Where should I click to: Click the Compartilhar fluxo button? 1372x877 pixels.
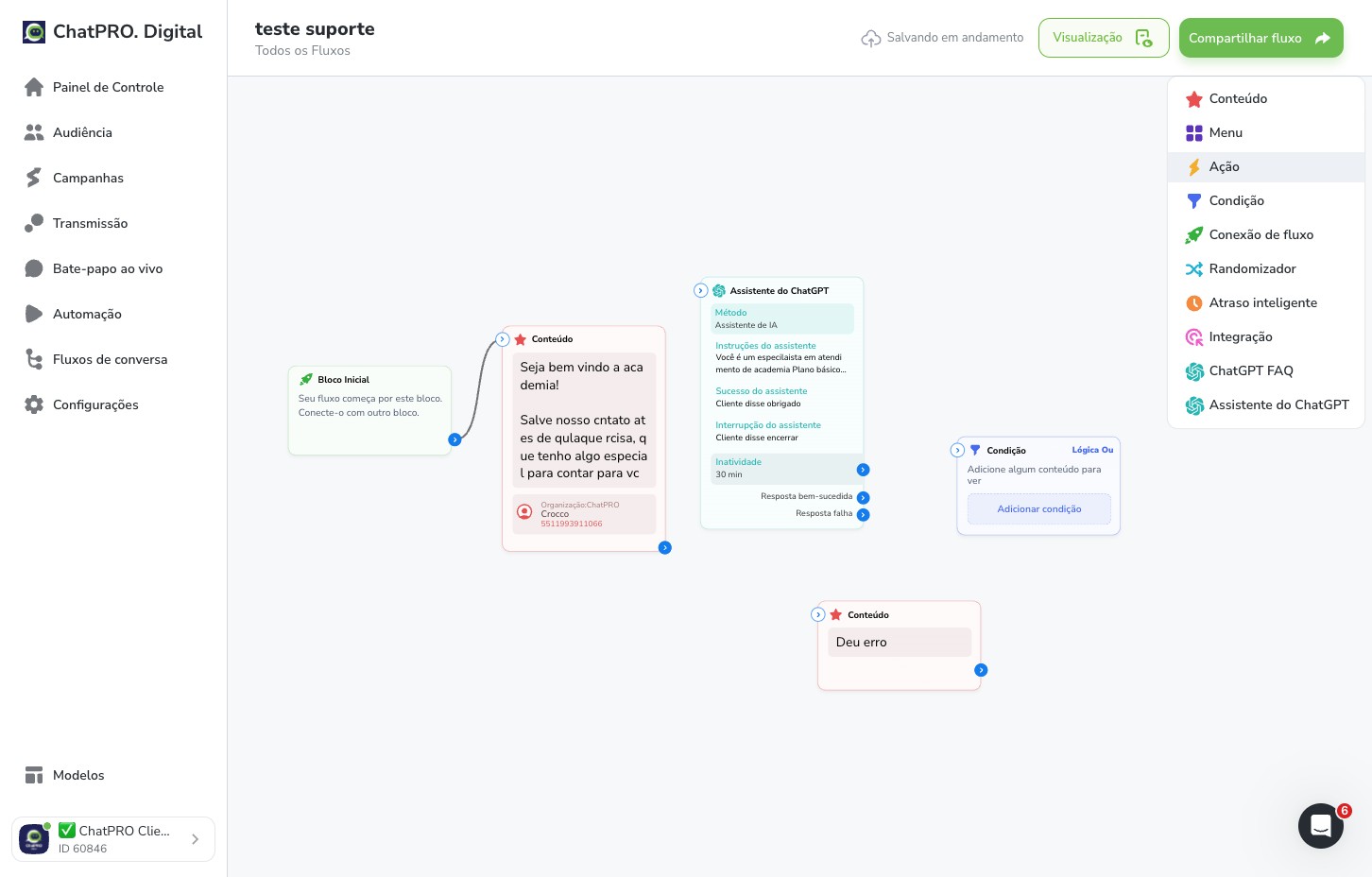click(1261, 38)
